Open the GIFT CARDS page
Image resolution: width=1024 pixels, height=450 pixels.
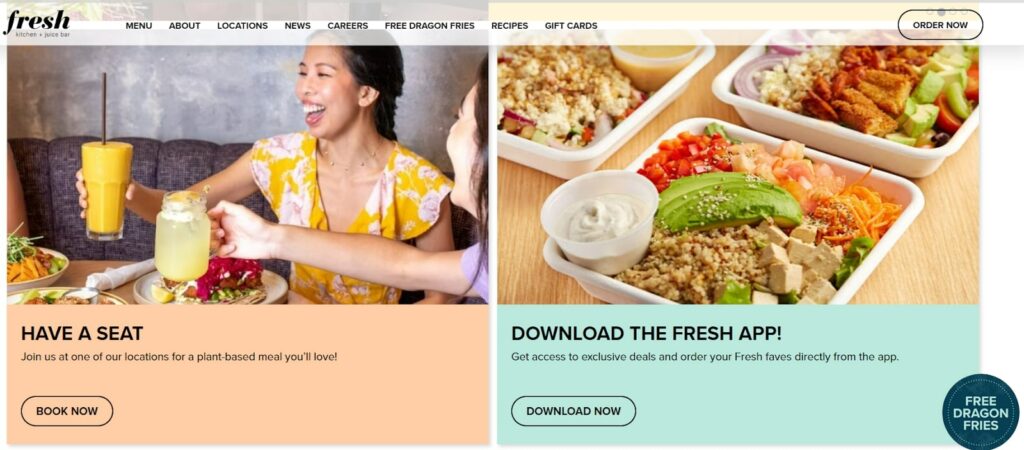pyautogui.click(x=571, y=25)
